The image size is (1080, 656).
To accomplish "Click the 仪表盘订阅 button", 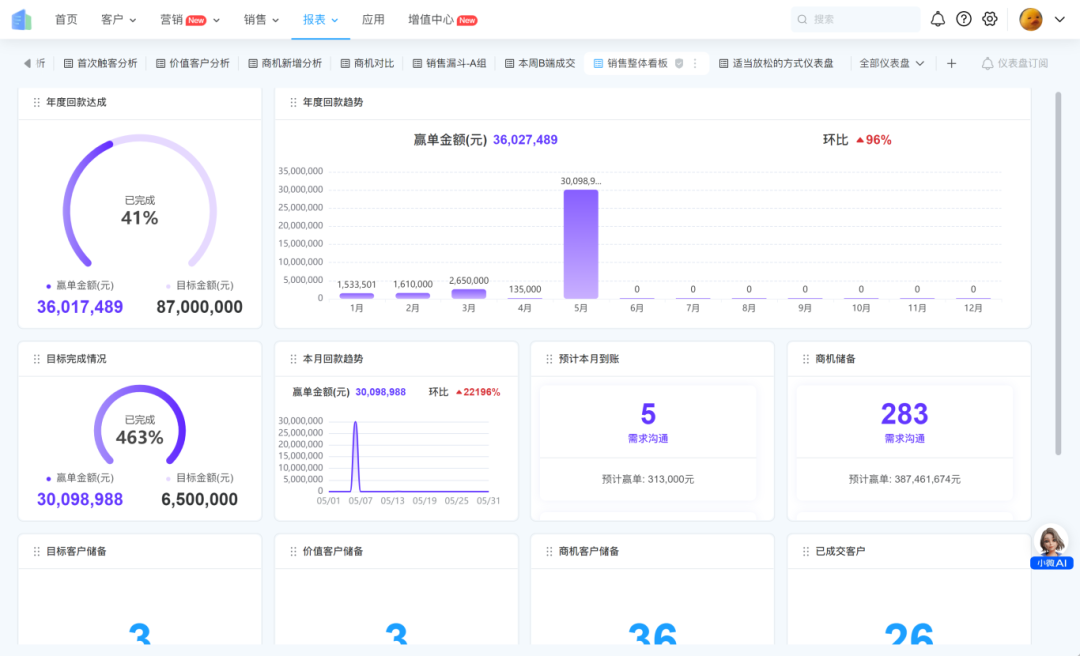I will click(x=1014, y=63).
